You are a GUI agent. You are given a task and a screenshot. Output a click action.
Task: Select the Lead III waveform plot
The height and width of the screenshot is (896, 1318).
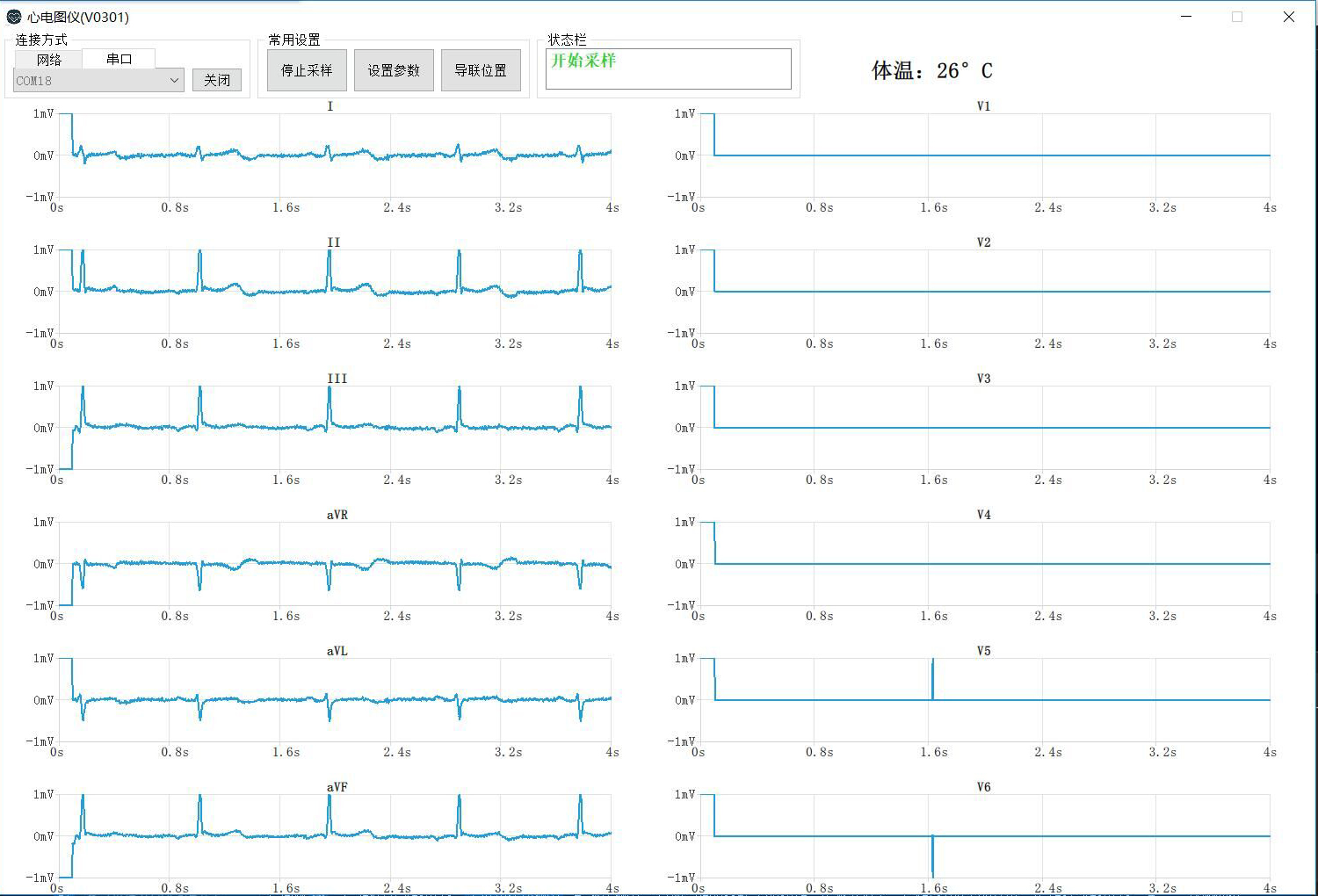point(329,428)
